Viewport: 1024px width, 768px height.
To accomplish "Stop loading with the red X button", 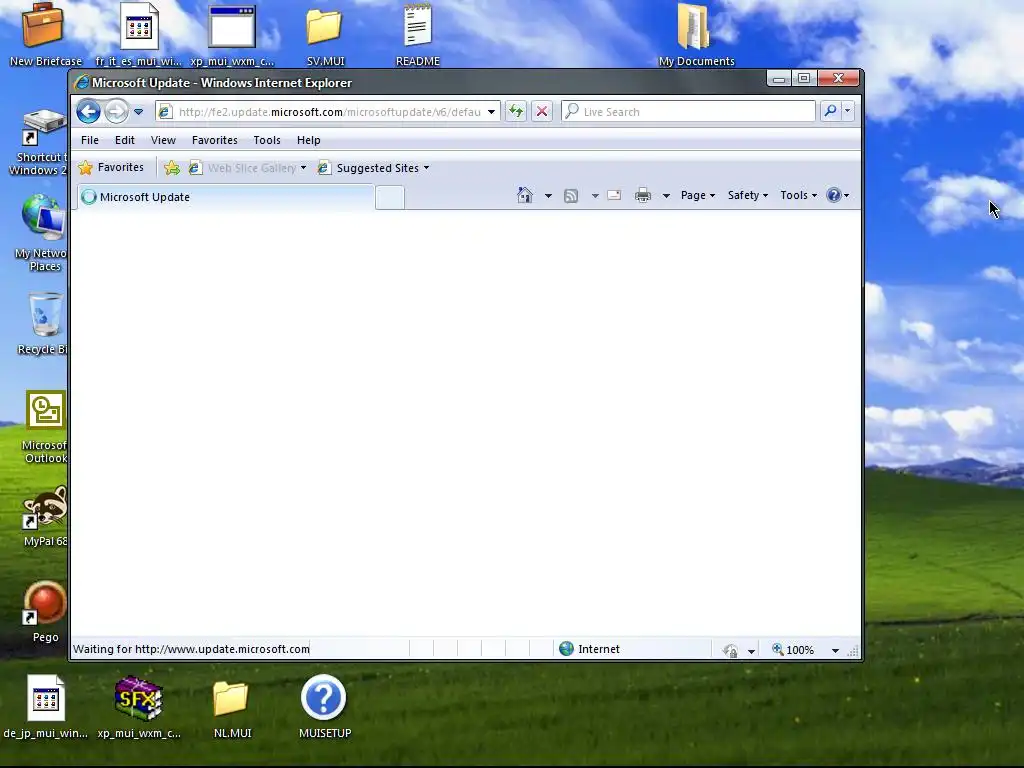I will tap(541, 111).
